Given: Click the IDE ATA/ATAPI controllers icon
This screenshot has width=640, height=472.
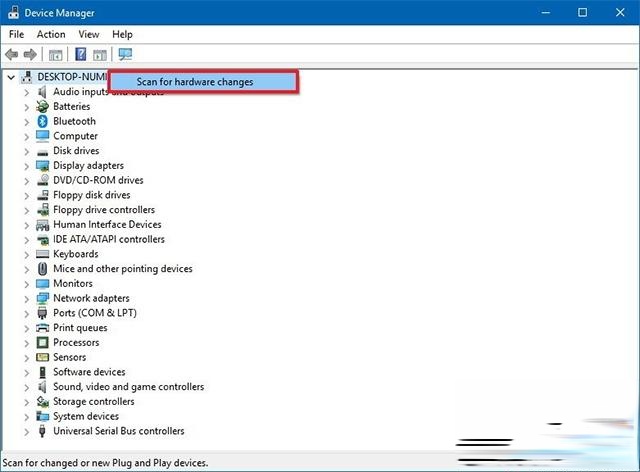Looking at the screenshot, I should click(42, 240).
